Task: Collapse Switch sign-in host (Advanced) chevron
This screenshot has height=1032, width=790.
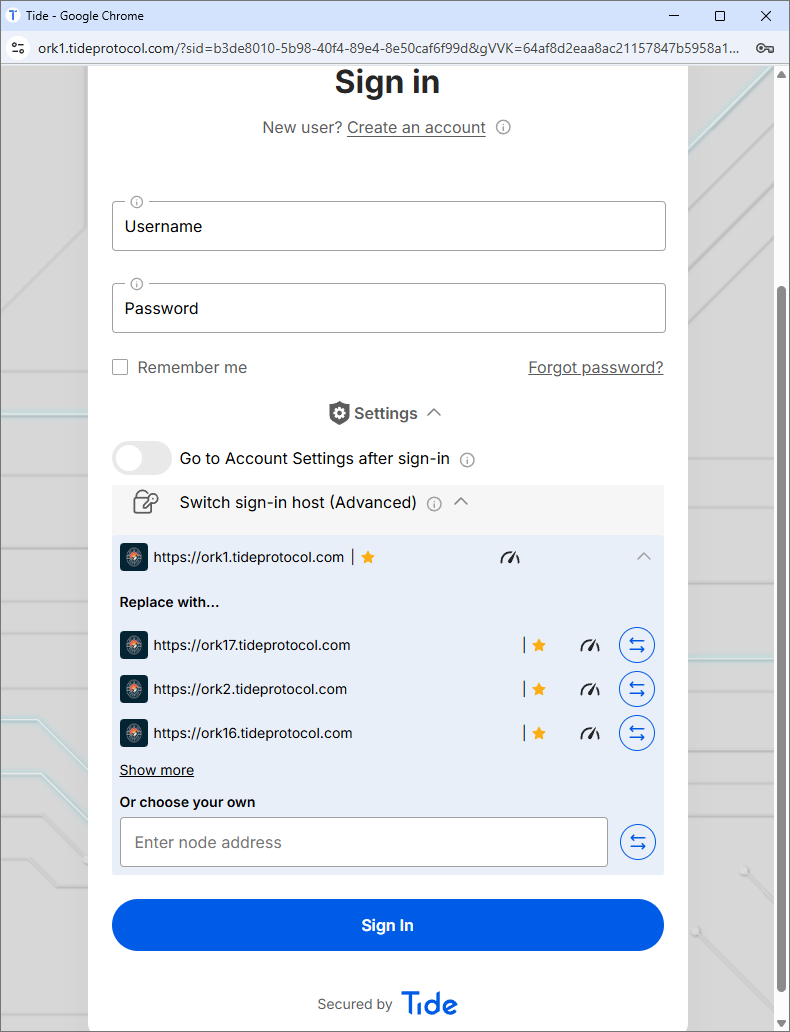Action: click(461, 502)
